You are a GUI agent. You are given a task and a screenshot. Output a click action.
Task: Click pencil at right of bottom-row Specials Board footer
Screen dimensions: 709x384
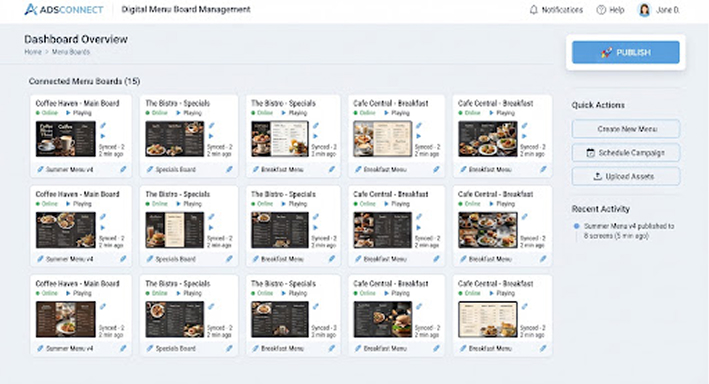(x=229, y=349)
